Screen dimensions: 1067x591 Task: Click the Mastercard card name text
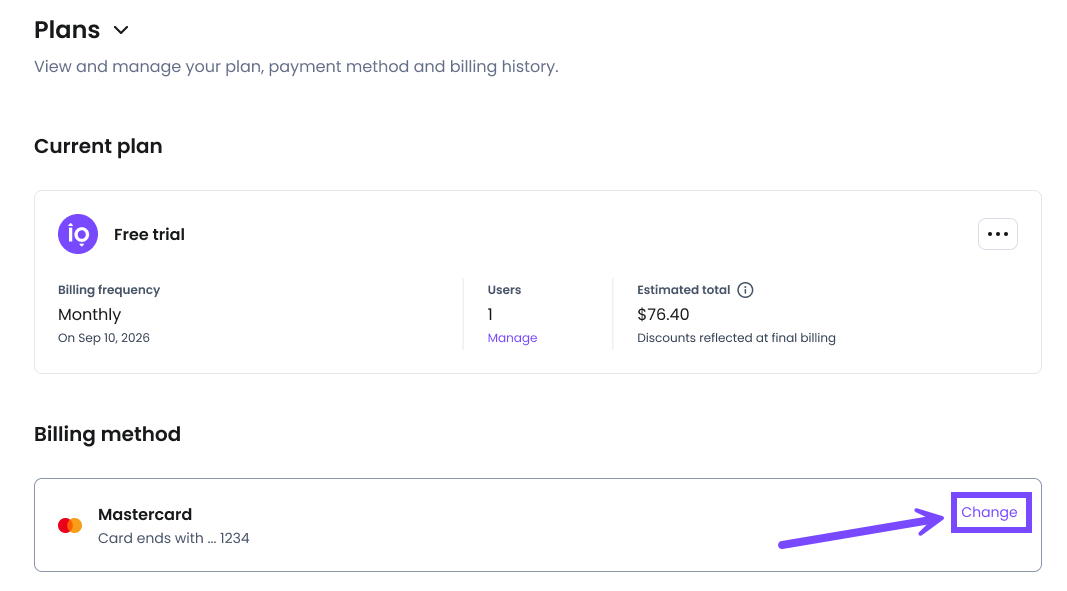pyautogui.click(x=145, y=514)
